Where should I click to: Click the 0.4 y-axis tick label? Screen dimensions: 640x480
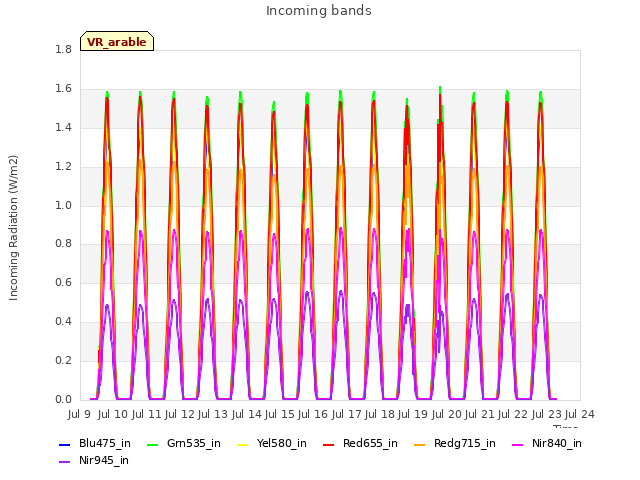point(63,321)
